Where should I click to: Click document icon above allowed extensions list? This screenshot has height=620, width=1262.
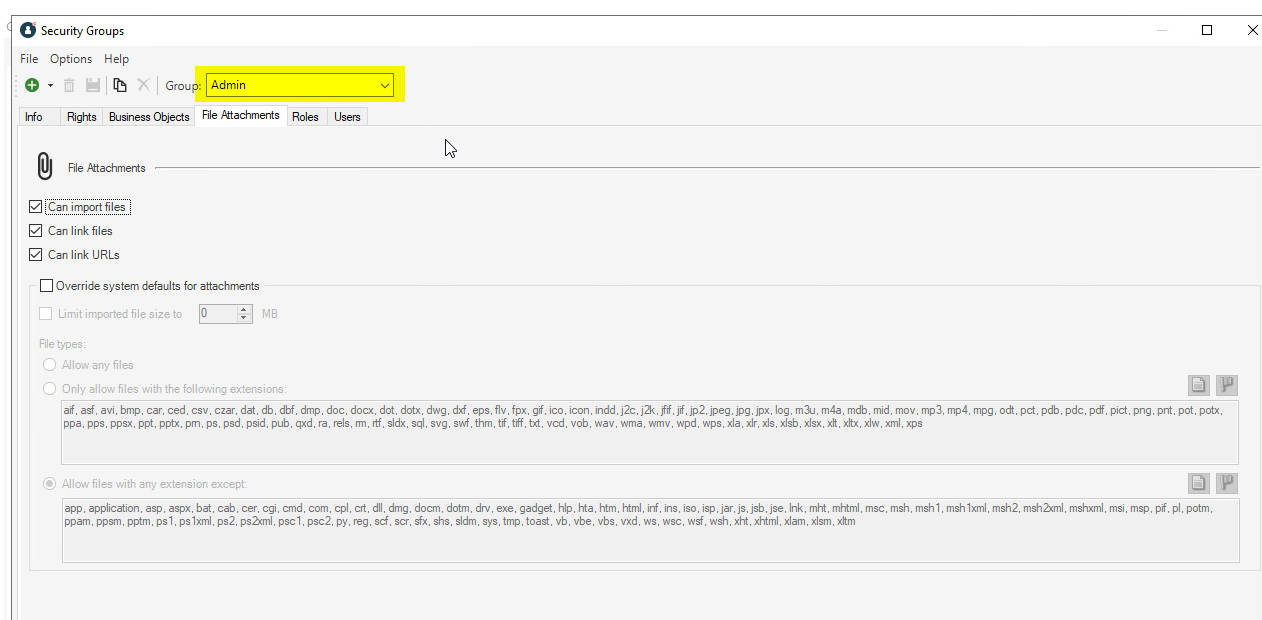[x=1198, y=385]
